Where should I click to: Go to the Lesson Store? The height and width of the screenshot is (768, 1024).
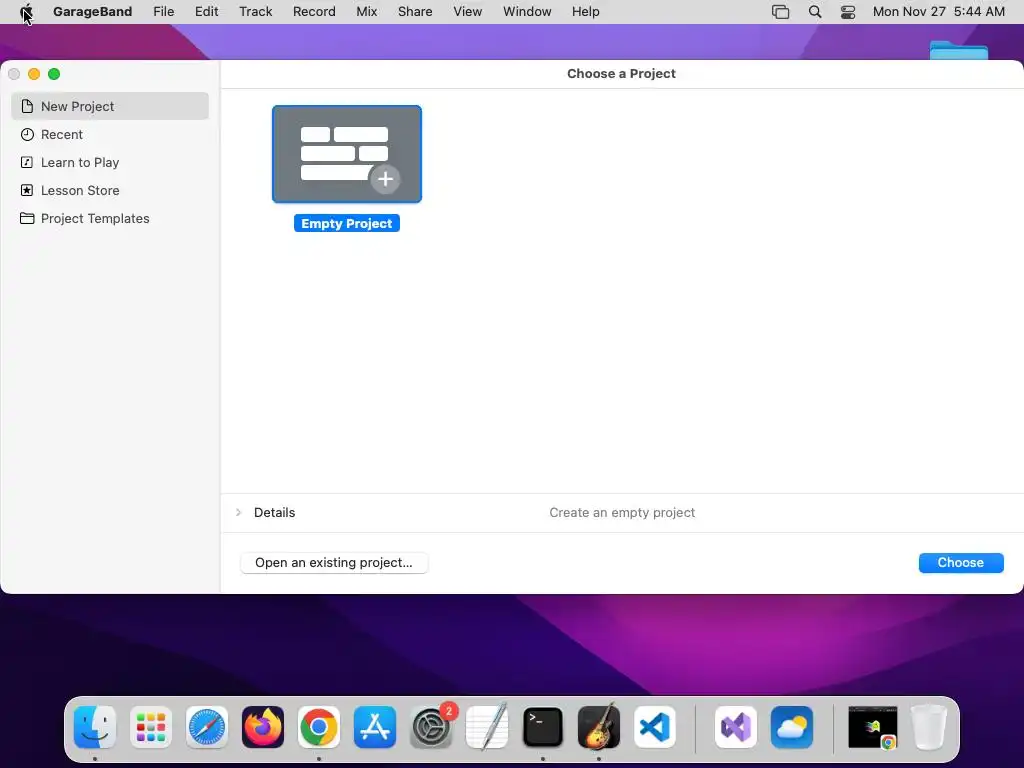[110, 191]
